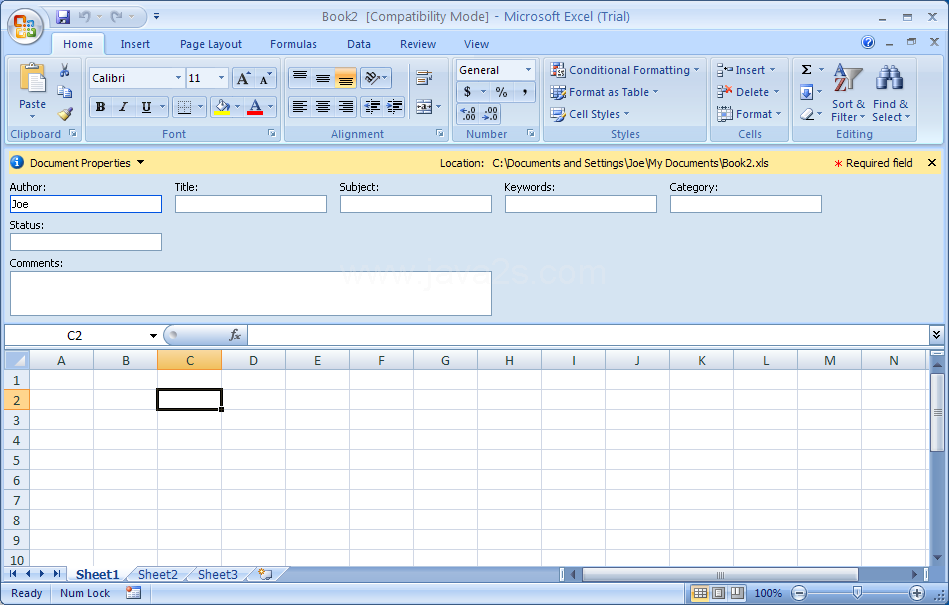Screen dimensions: 949x605
Task: Click the Undo arrow icon
Action: [x=84, y=17]
